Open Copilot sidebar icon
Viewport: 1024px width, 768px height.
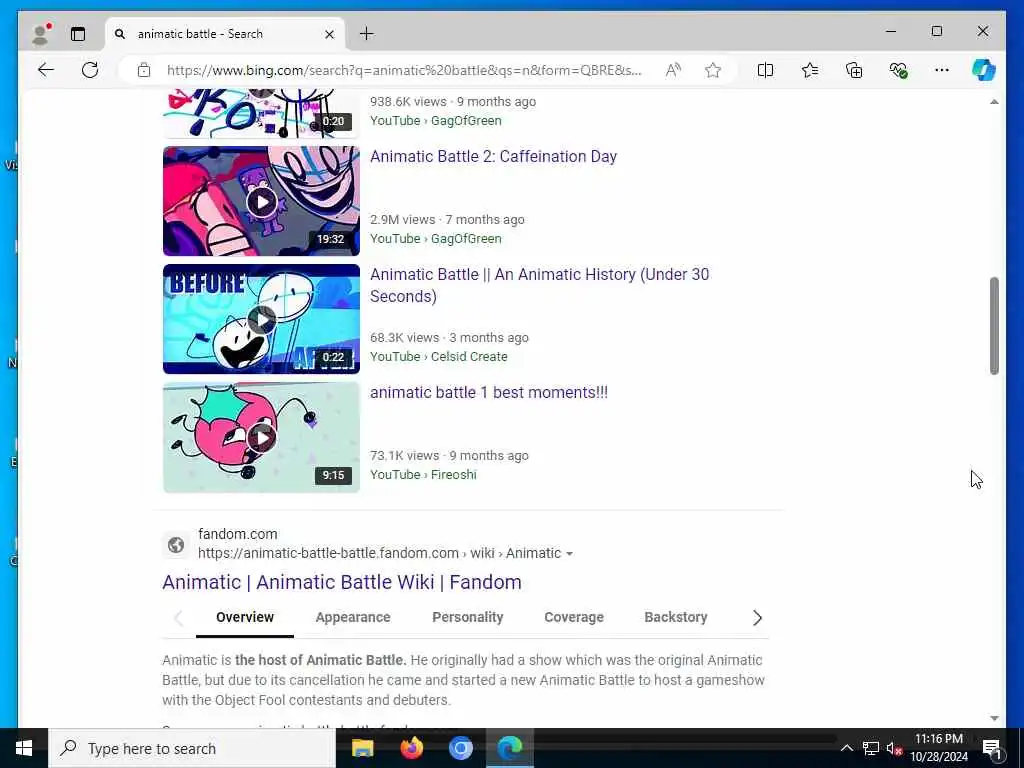pos(984,70)
